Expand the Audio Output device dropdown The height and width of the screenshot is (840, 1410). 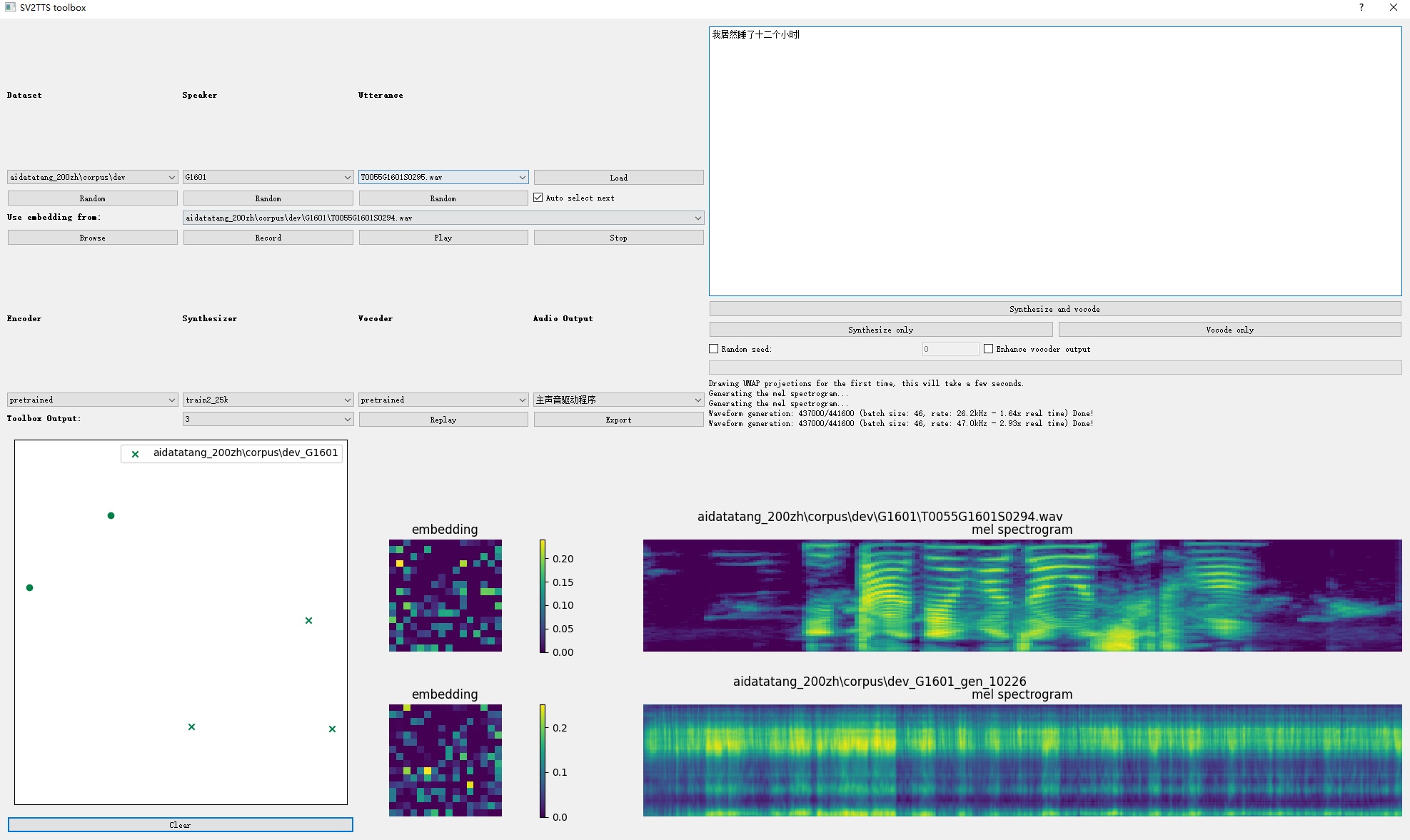click(618, 400)
